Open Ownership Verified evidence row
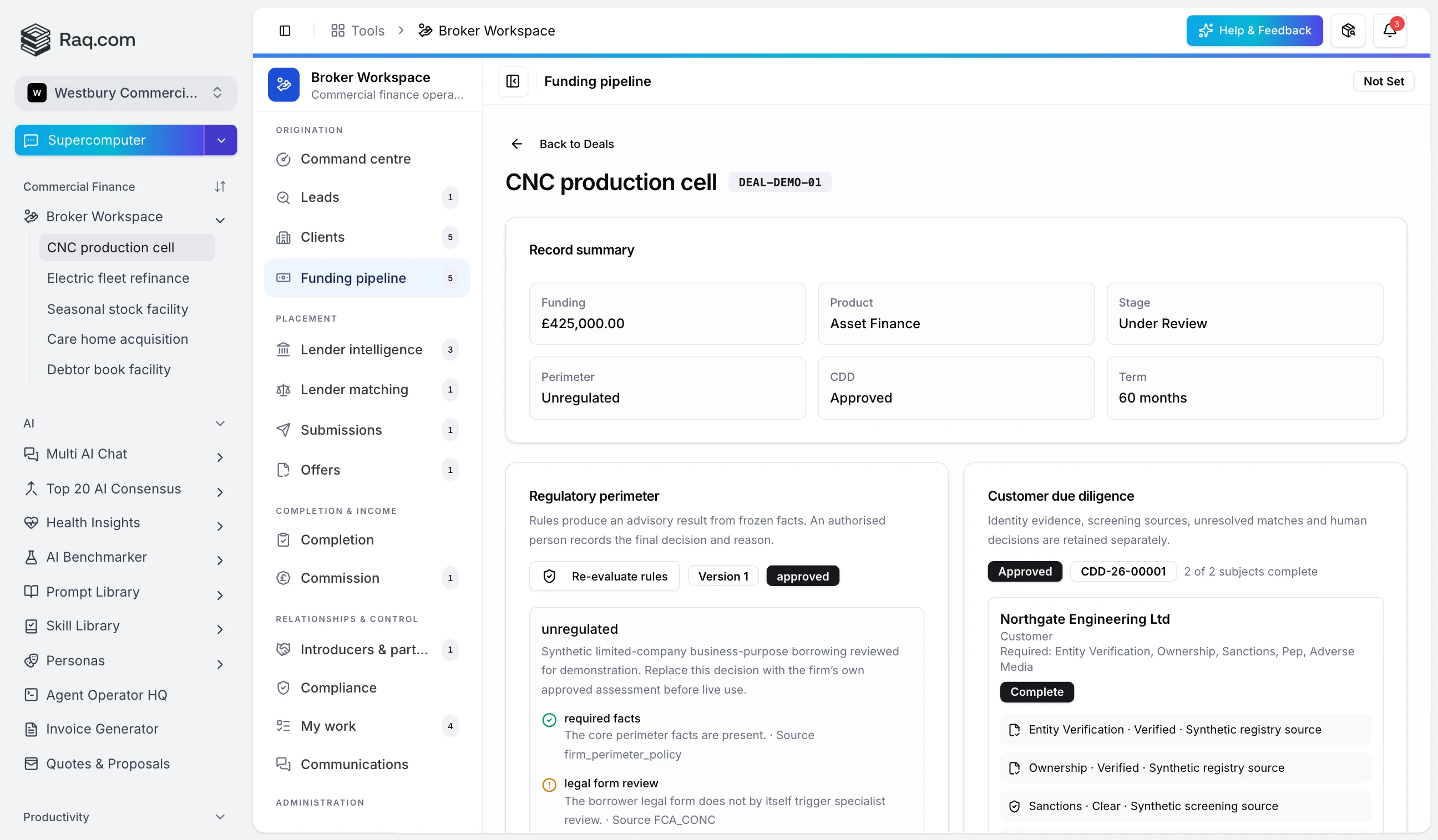The image size is (1438, 840). pyautogui.click(x=1185, y=767)
